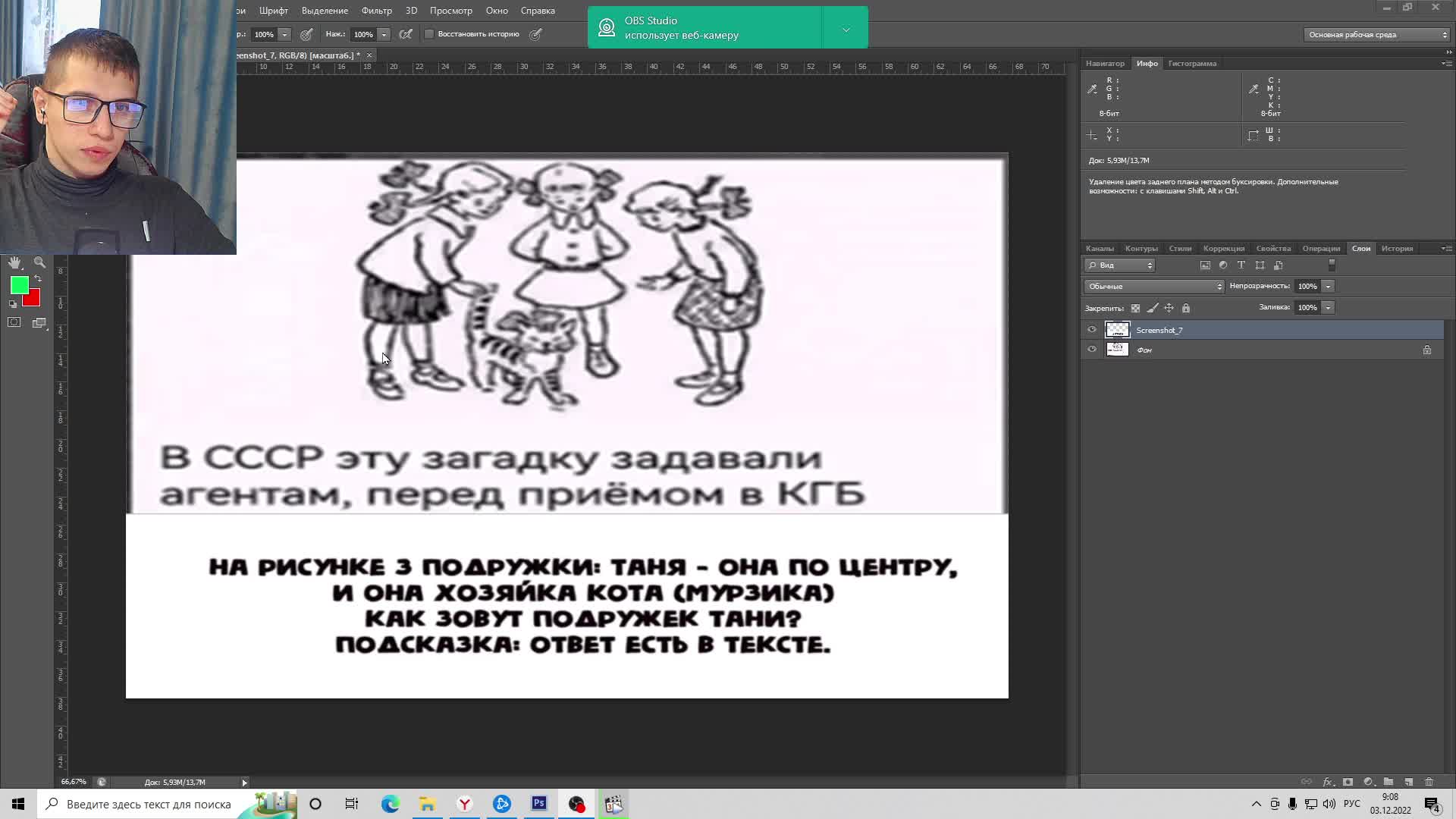1456x819 pixels.
Task: Enable the Восстановить историю checkbox
Action: pyautogui.click(x=429, y=34)
